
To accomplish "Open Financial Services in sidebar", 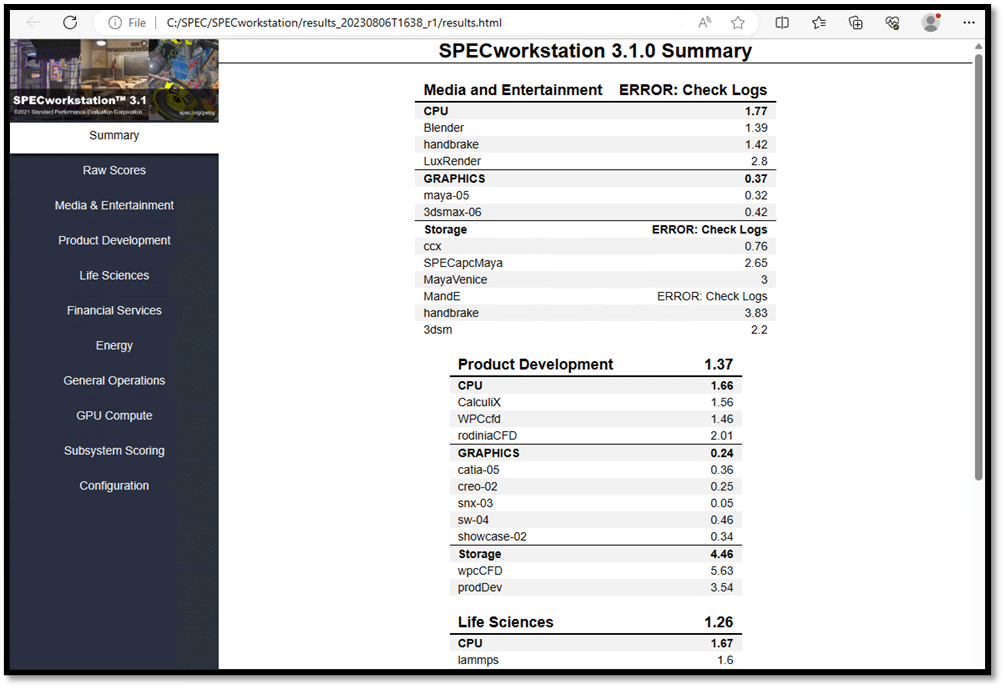I will coord(114,311).
